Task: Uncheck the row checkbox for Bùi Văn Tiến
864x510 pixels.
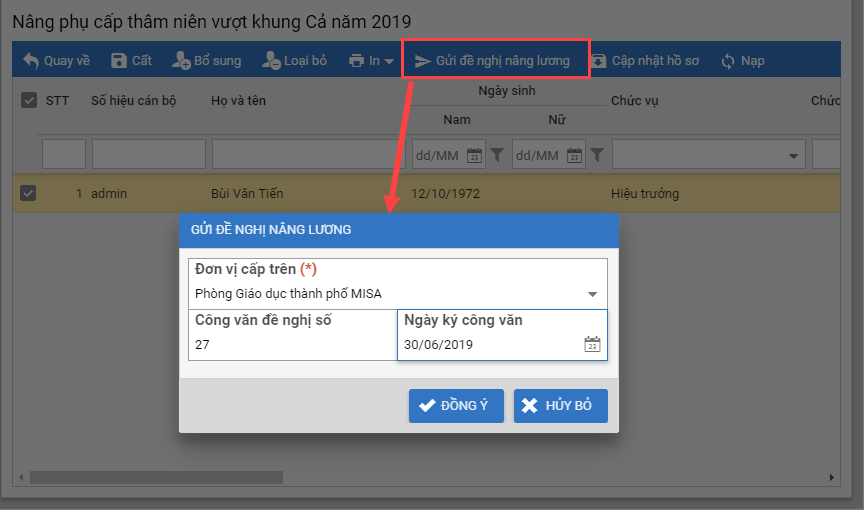Action: [28, 193]
